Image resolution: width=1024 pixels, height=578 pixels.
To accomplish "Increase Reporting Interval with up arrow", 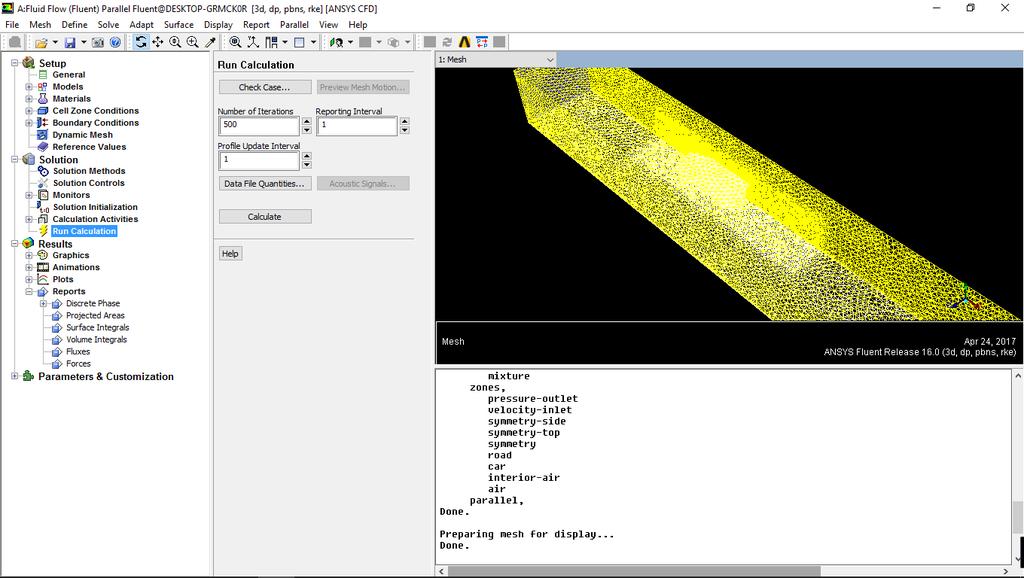I will tap(404, 121).
